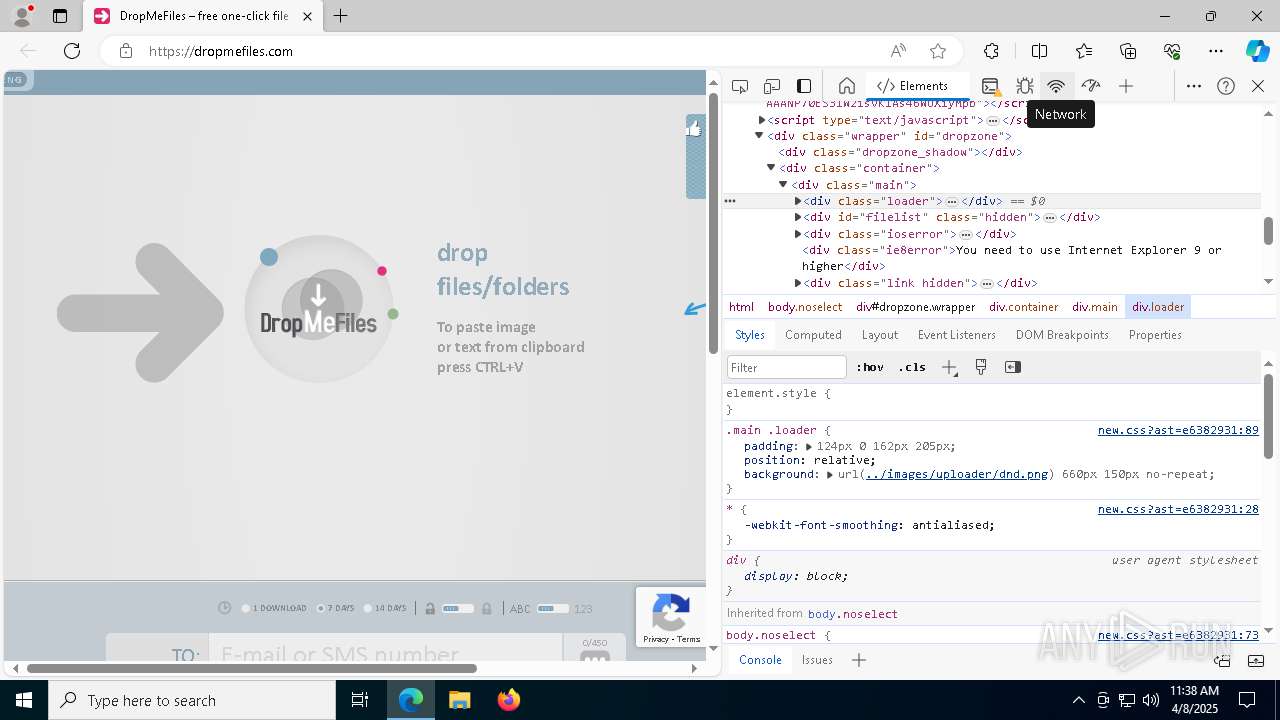This screenshot has width=1280, height=720.
Task: Collapse the div class container node
Action: [771, 168]
